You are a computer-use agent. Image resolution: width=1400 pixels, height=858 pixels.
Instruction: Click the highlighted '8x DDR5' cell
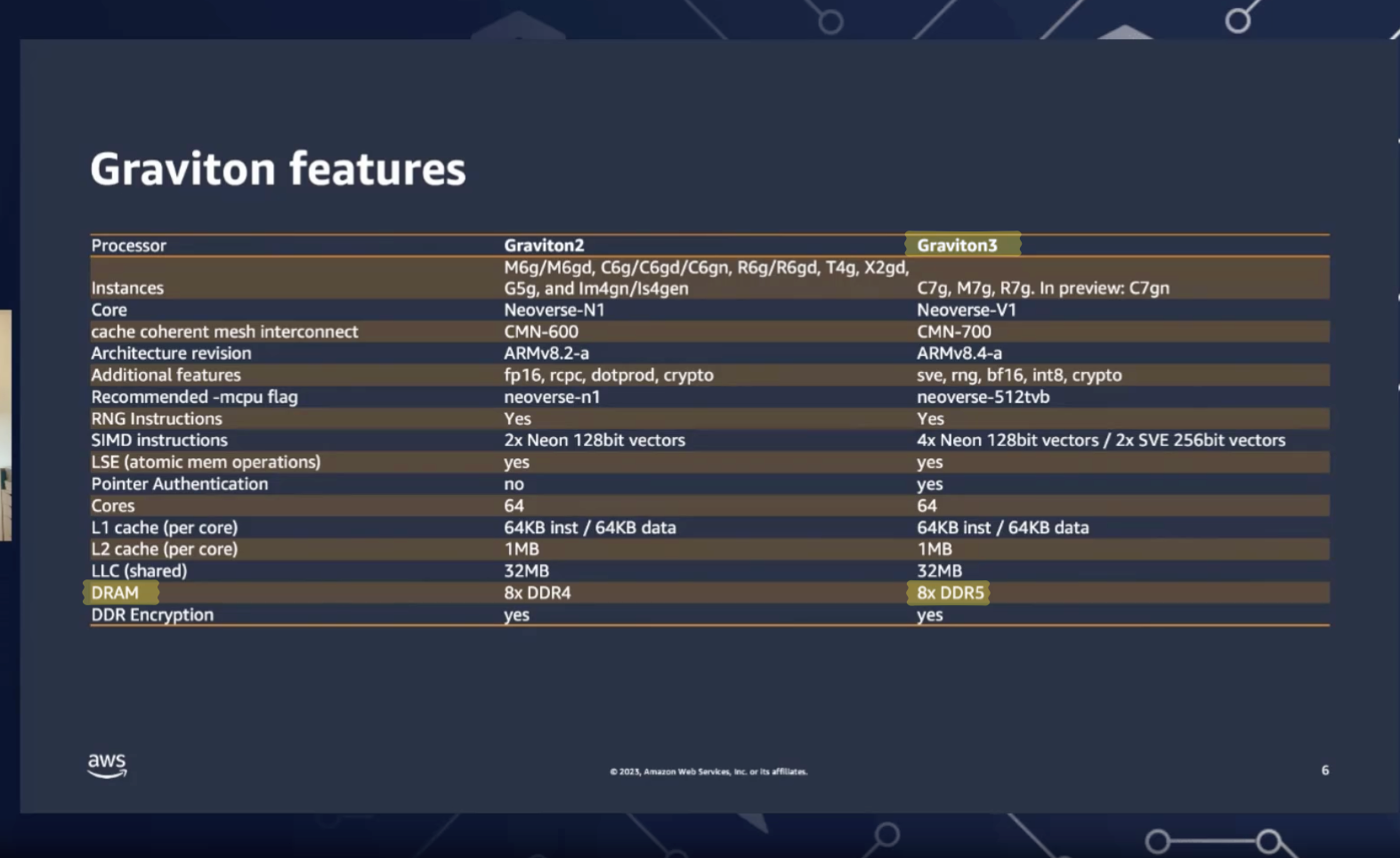coord(951,593)
